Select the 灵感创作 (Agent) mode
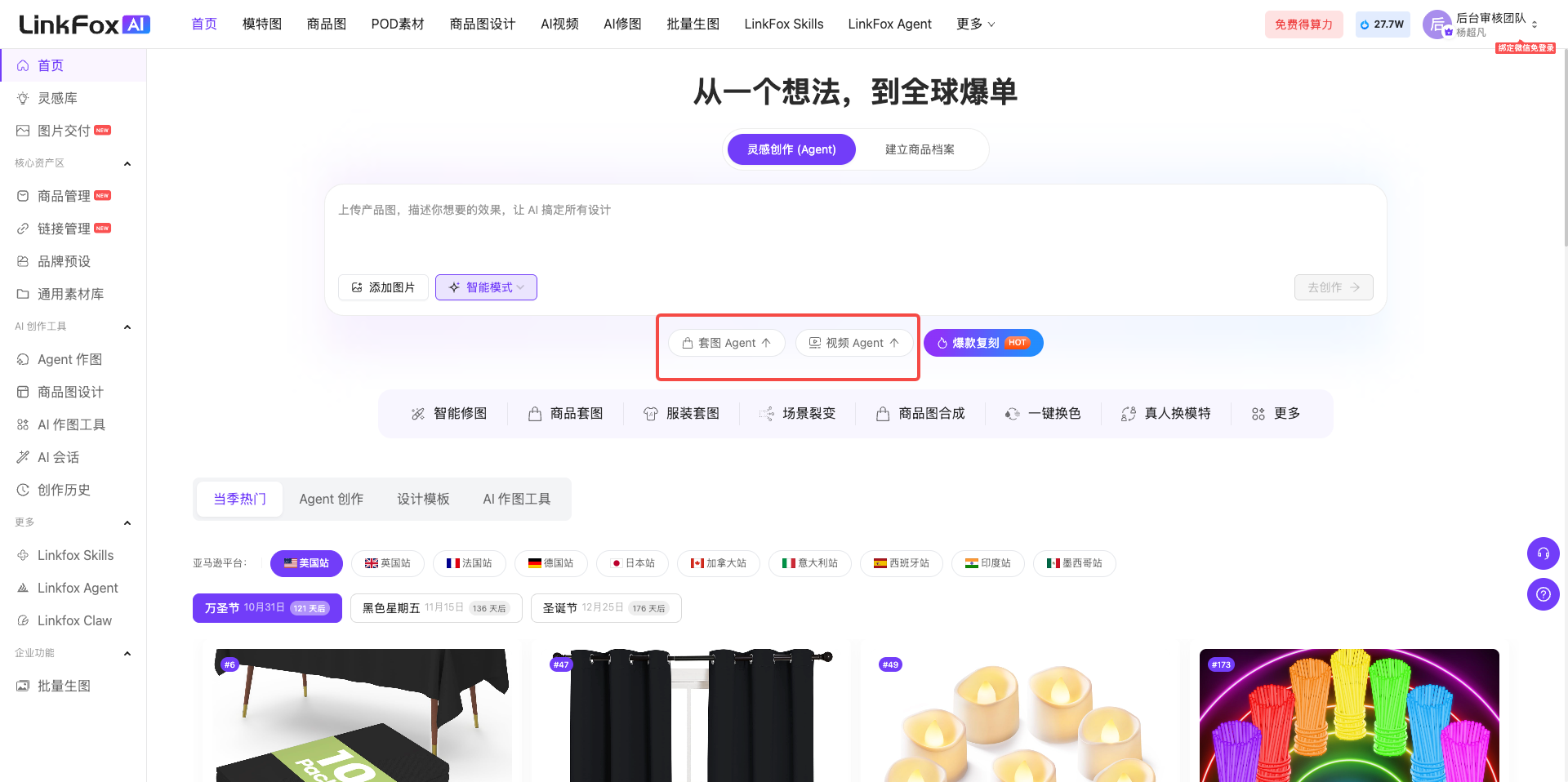Screen dimensions: 1568x782 [791, 149]
